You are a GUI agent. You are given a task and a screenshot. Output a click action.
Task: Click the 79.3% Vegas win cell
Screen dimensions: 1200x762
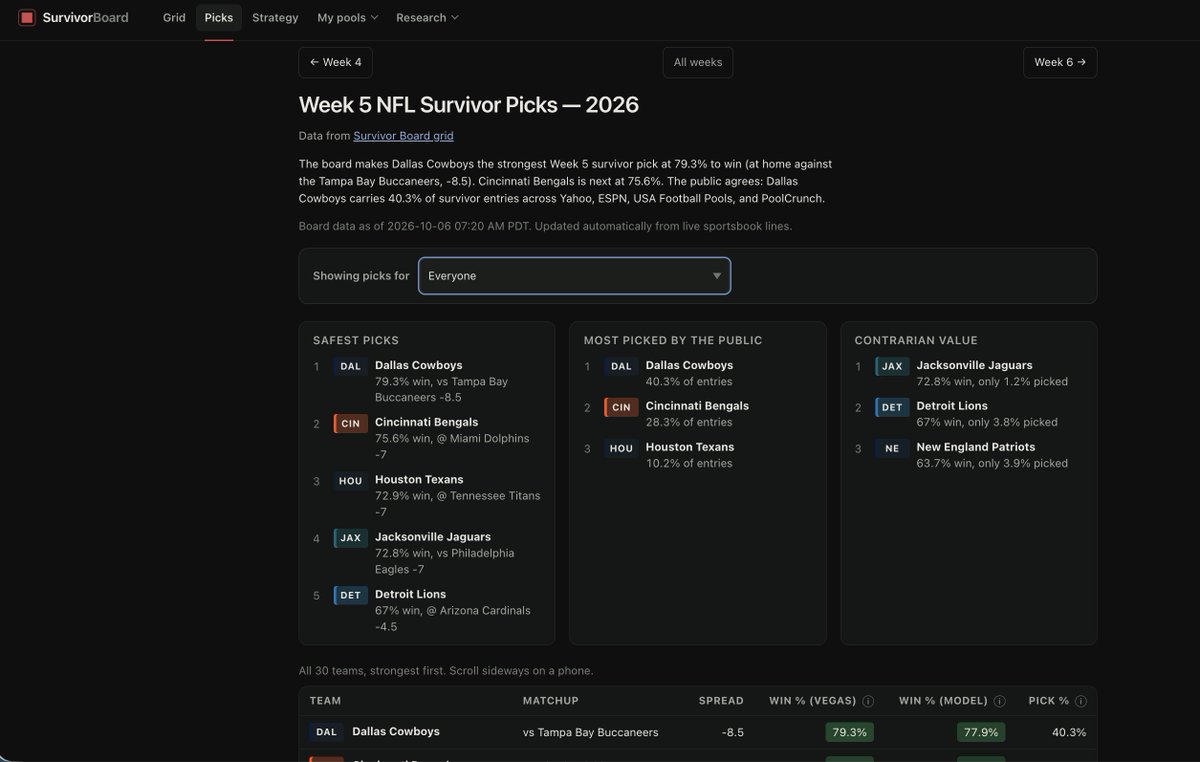pyautogui.click(x=850, y=732)
